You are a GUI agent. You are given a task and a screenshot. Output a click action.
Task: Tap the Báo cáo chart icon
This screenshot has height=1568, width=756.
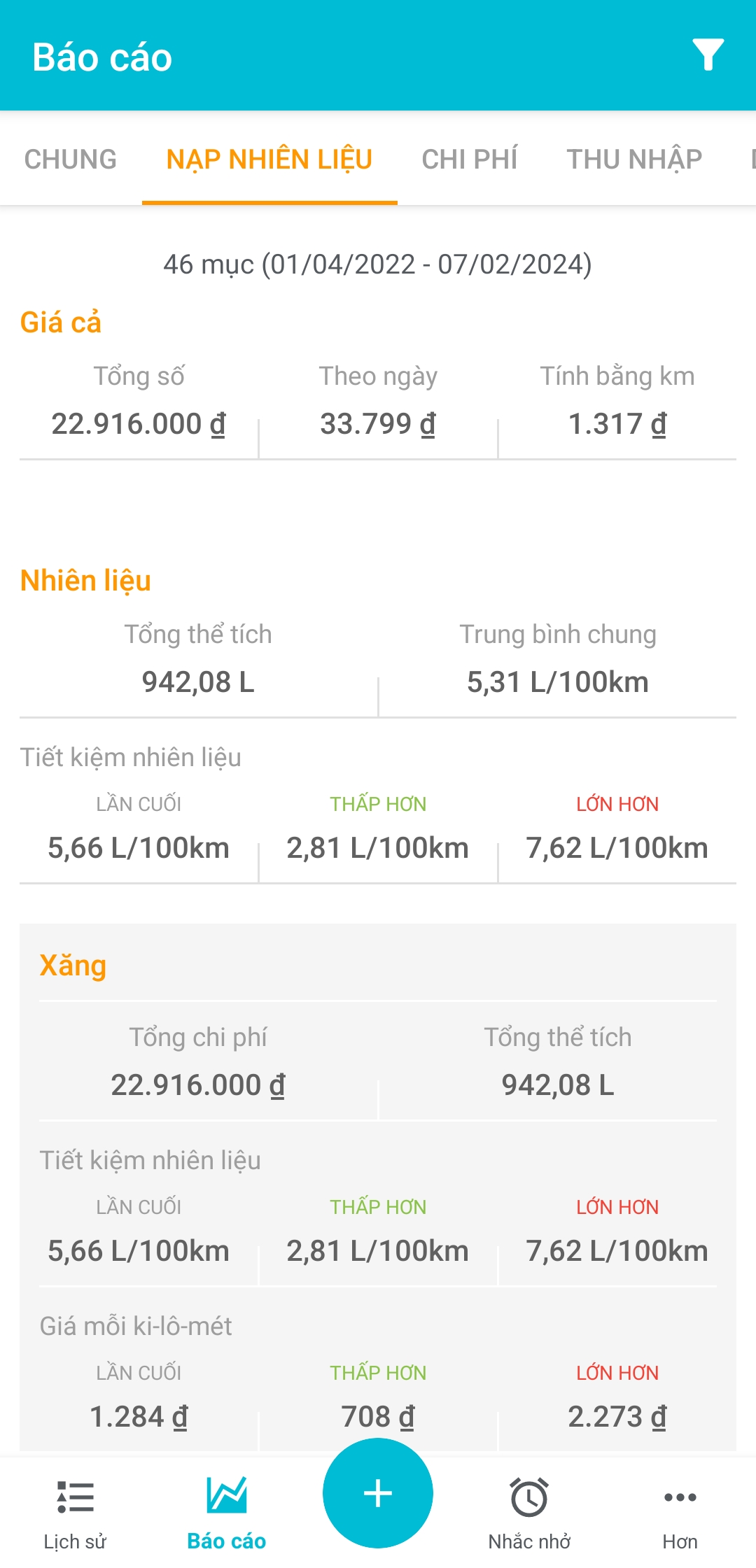tap(227, 1495)
